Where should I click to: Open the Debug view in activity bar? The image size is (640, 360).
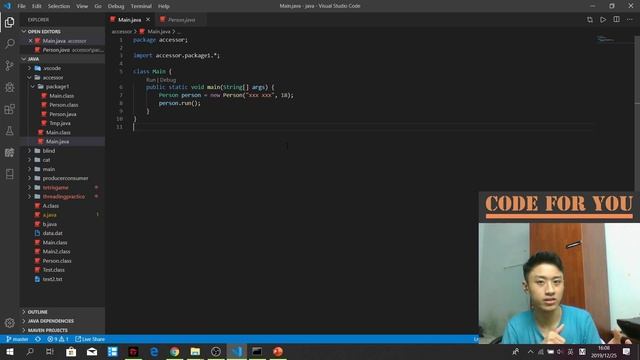coord(9,87)
